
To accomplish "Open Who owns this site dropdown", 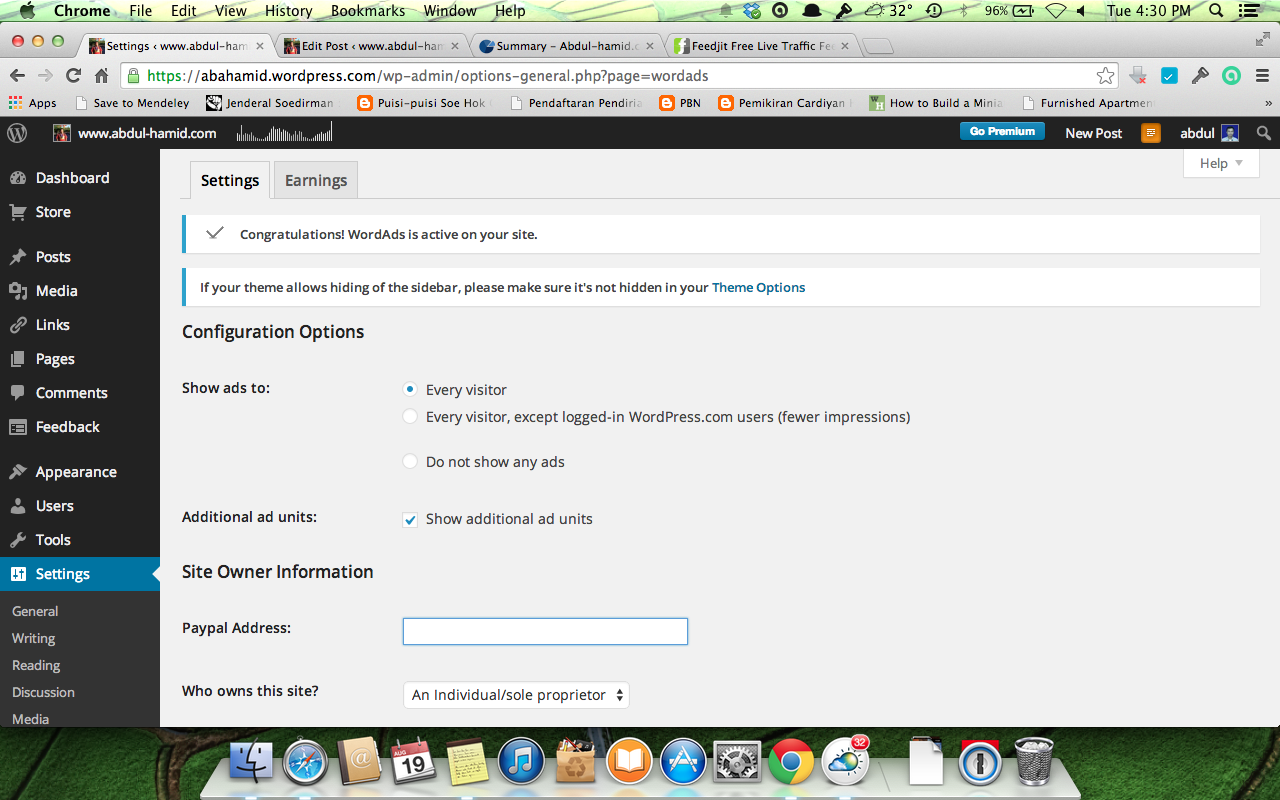I will coord(516,695).
